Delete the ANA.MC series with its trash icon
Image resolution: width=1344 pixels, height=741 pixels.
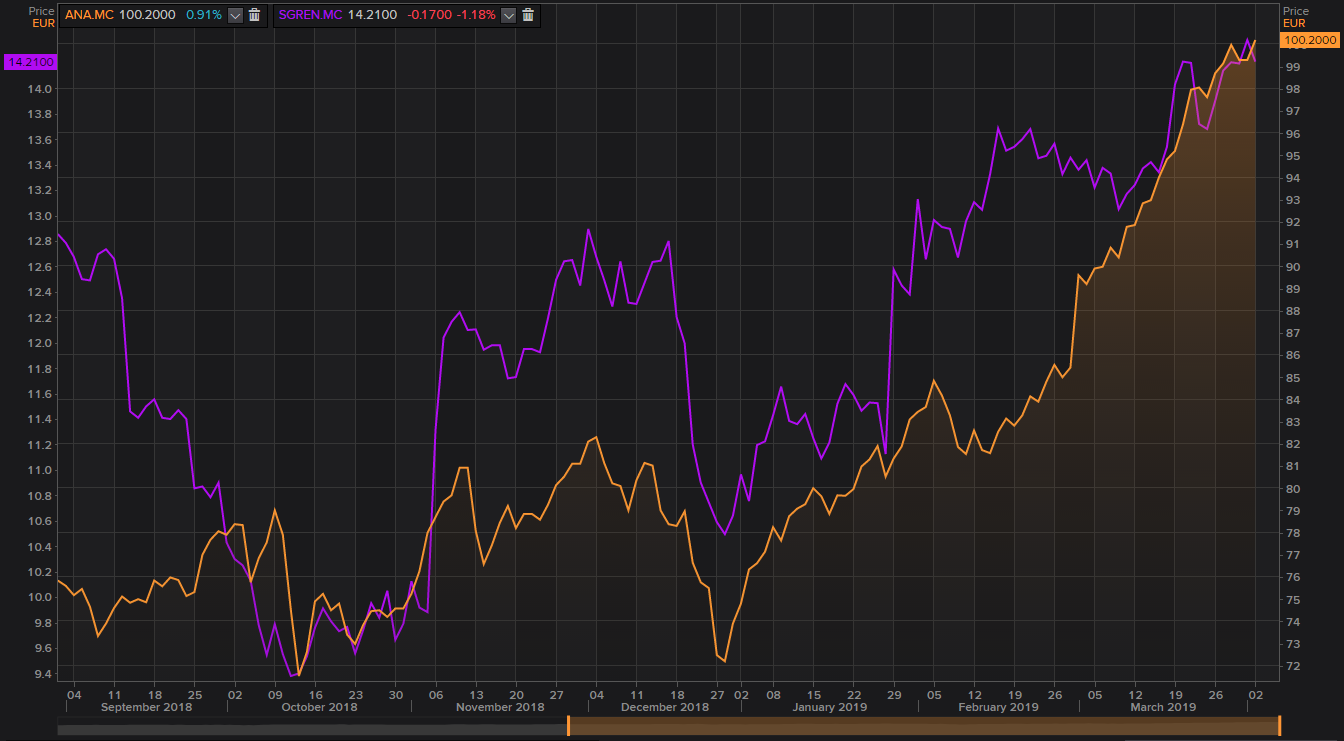pos(255,15)
